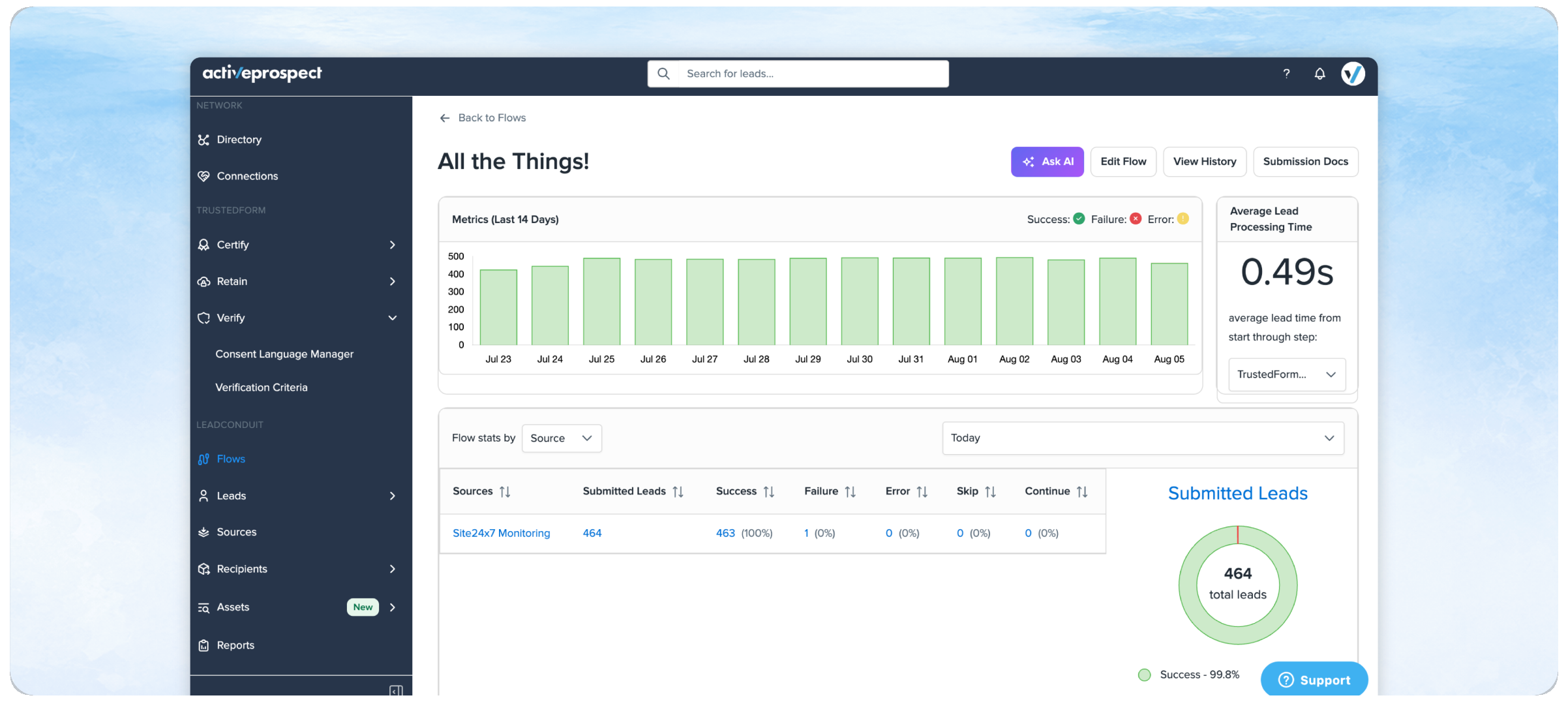Open the Support chat button
This screenshot has width=1568, height=702.
pos(1314,680)
